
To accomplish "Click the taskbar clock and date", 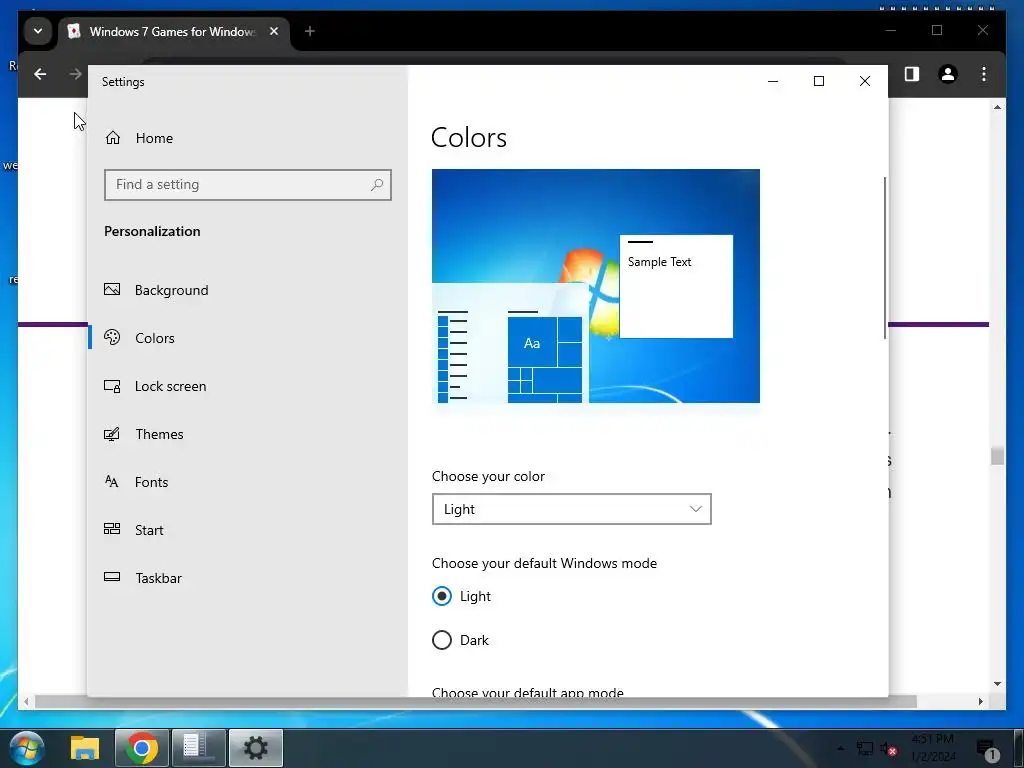I will [x=933, y=748].
